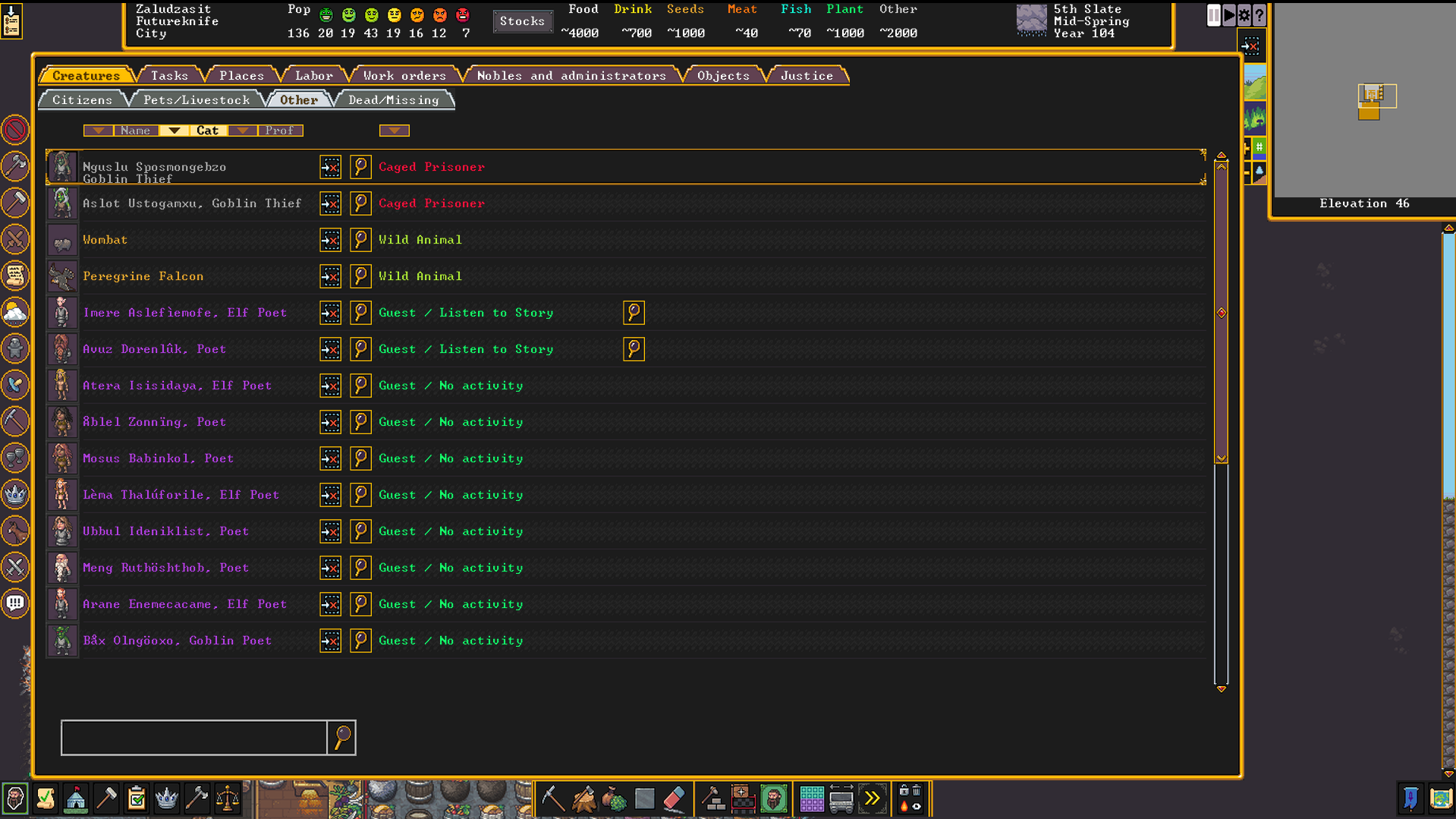Open the work orders clipboard icon
This screenshot has height=819, width=1456.
[137, 799]
